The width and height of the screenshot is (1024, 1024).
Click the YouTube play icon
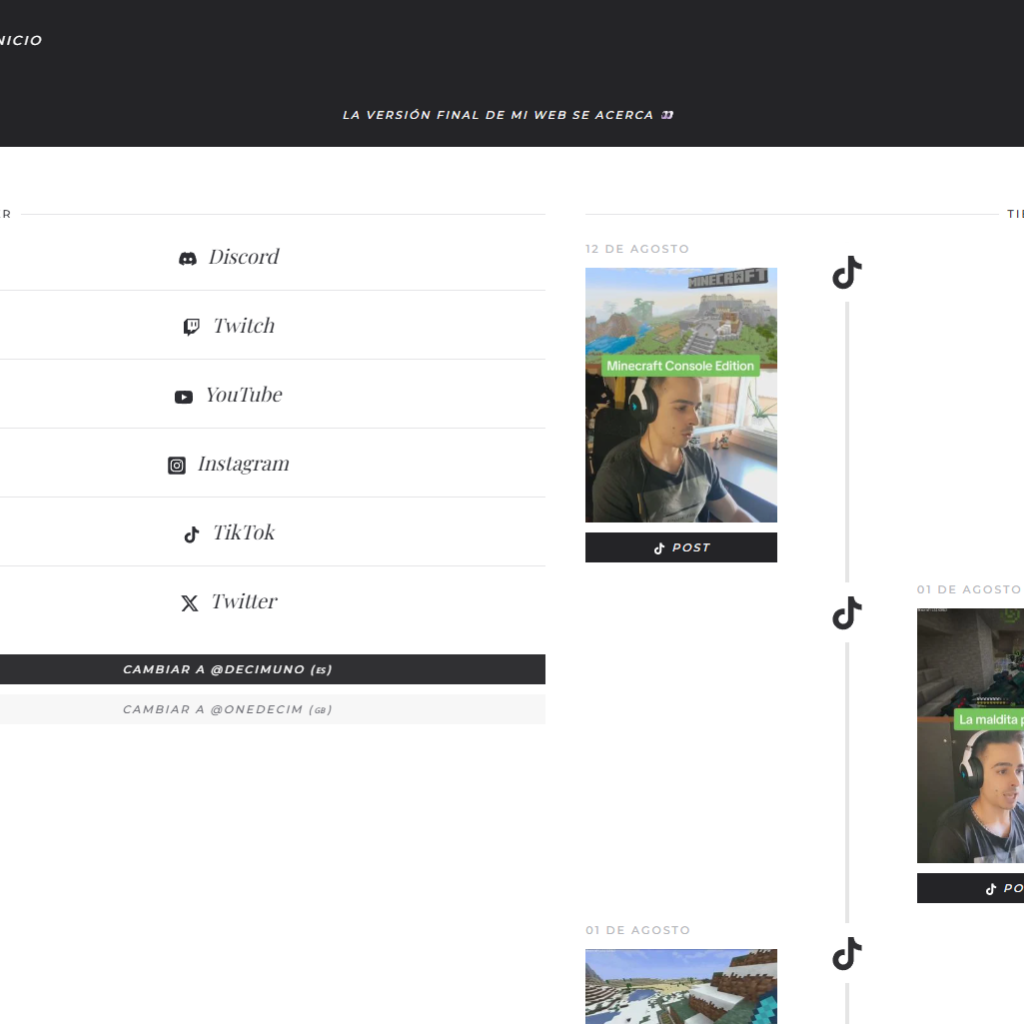tap(184, 397)
